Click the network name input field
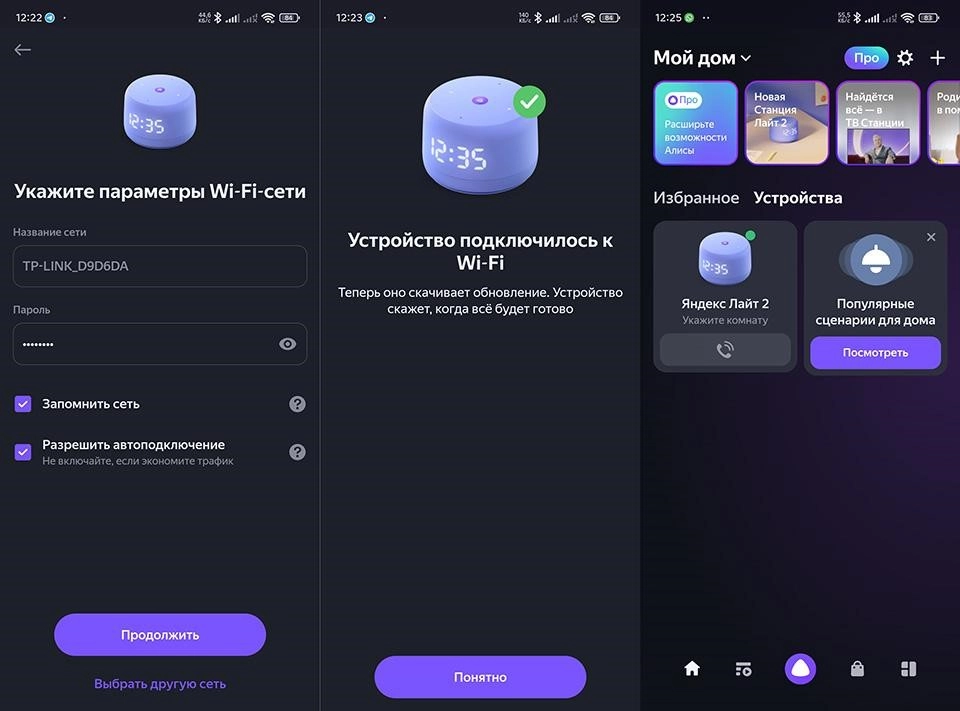The image size is (960, 711). 160,266
